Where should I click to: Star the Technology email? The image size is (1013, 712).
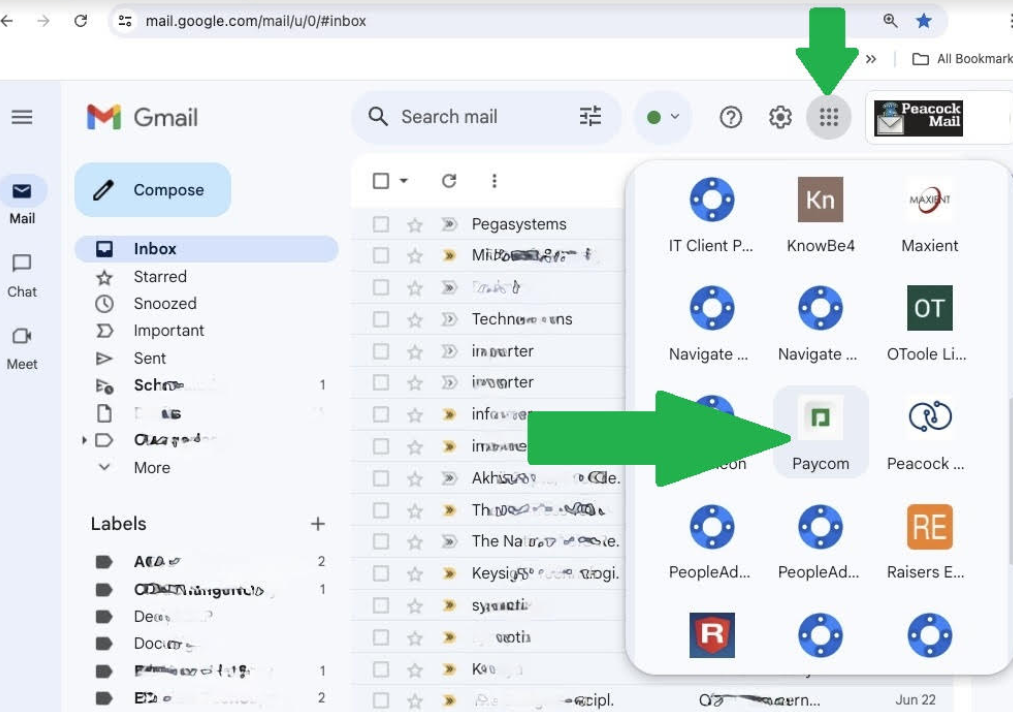(414, 320)
